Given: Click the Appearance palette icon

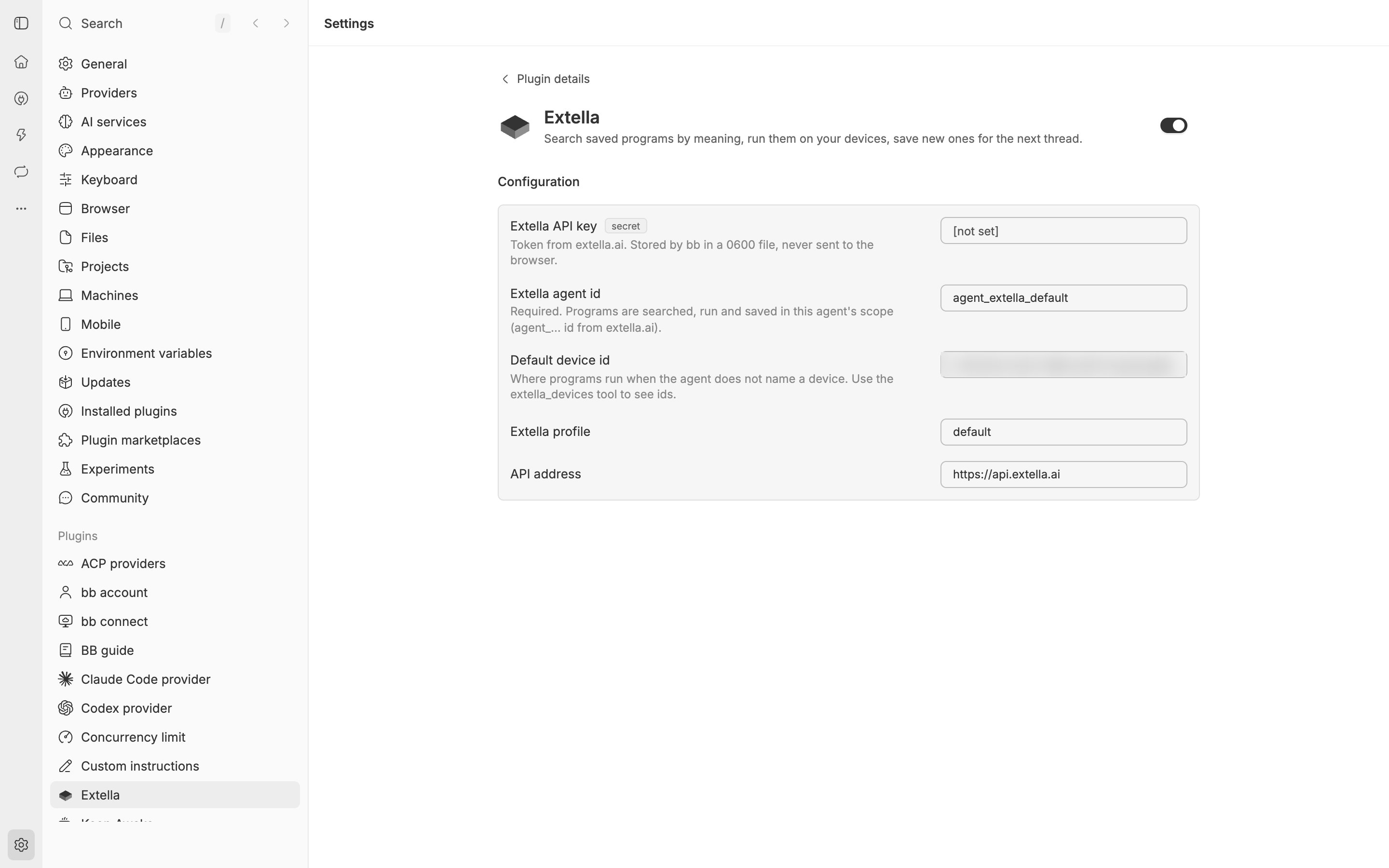Looking at the screenshot, I should 66,150.
